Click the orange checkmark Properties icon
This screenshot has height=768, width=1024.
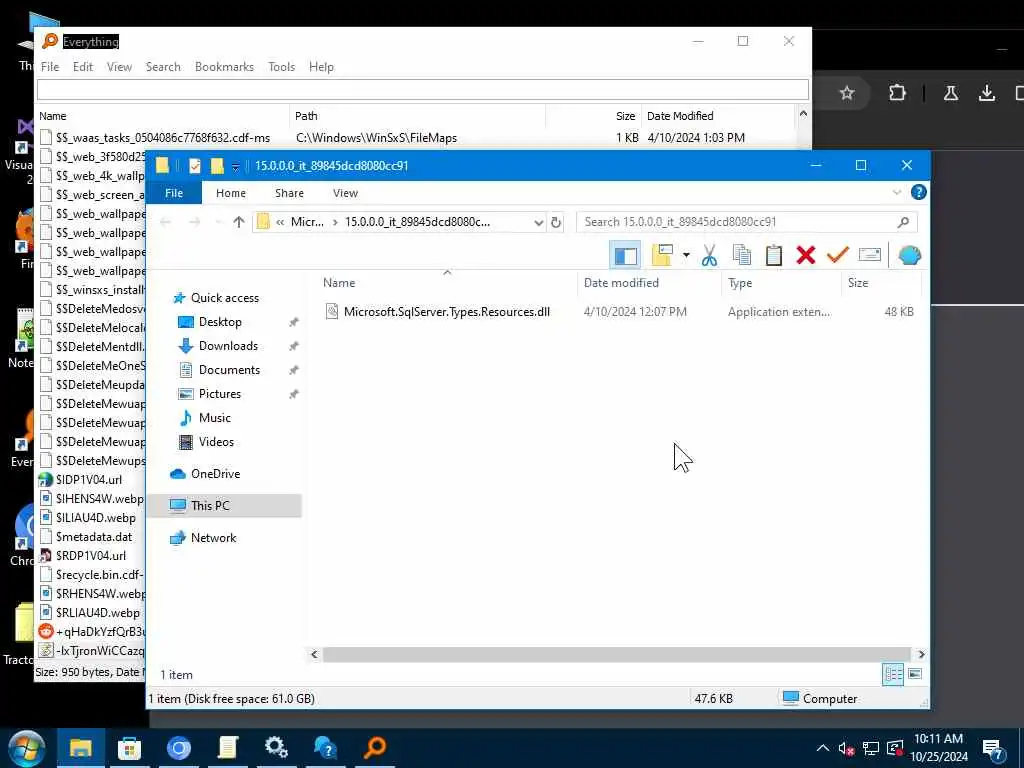(x=837, y=255)
